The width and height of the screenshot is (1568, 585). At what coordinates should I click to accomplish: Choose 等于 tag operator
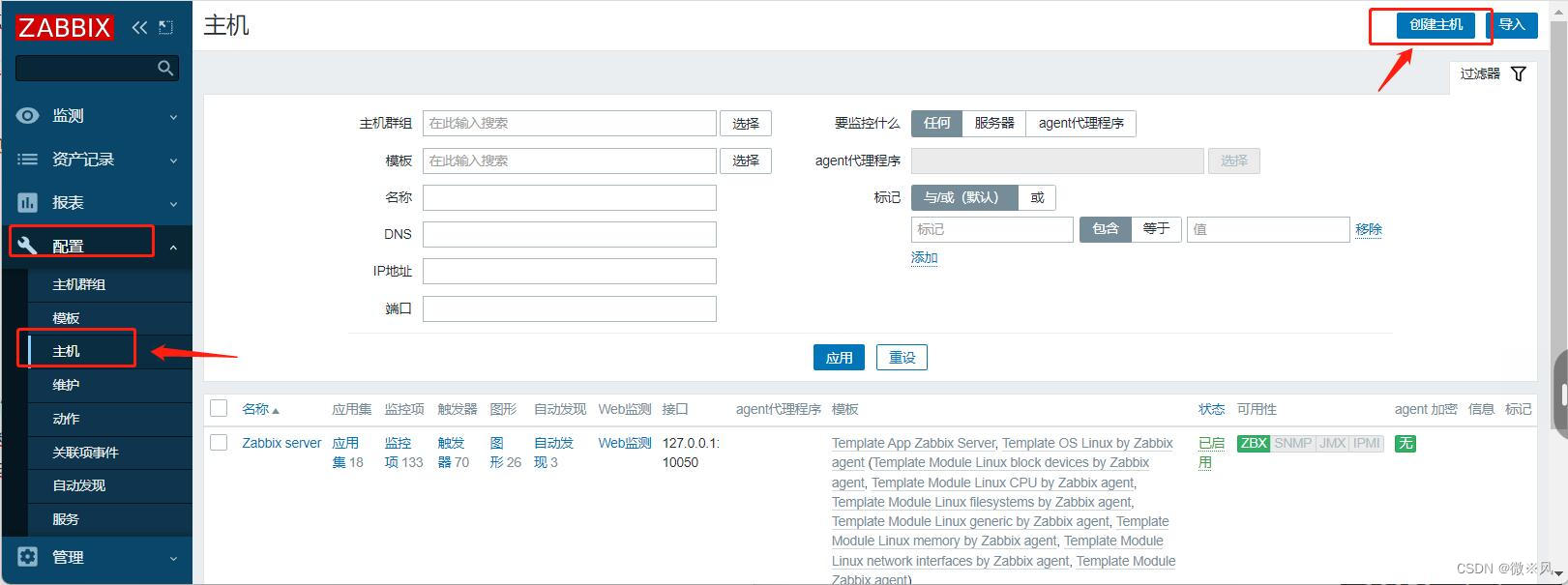click(x=1156, y=228)
